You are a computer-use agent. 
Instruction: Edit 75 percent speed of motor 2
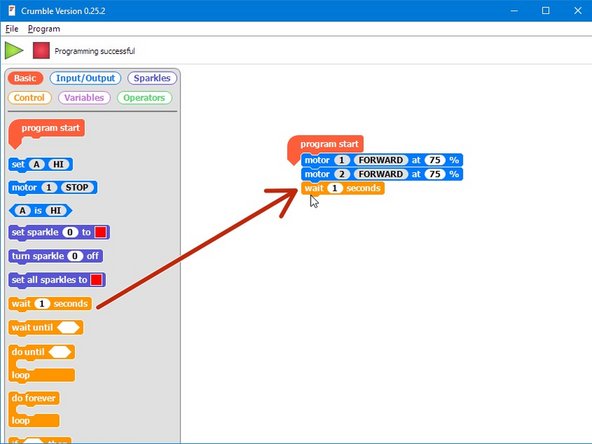click(435, 174)
